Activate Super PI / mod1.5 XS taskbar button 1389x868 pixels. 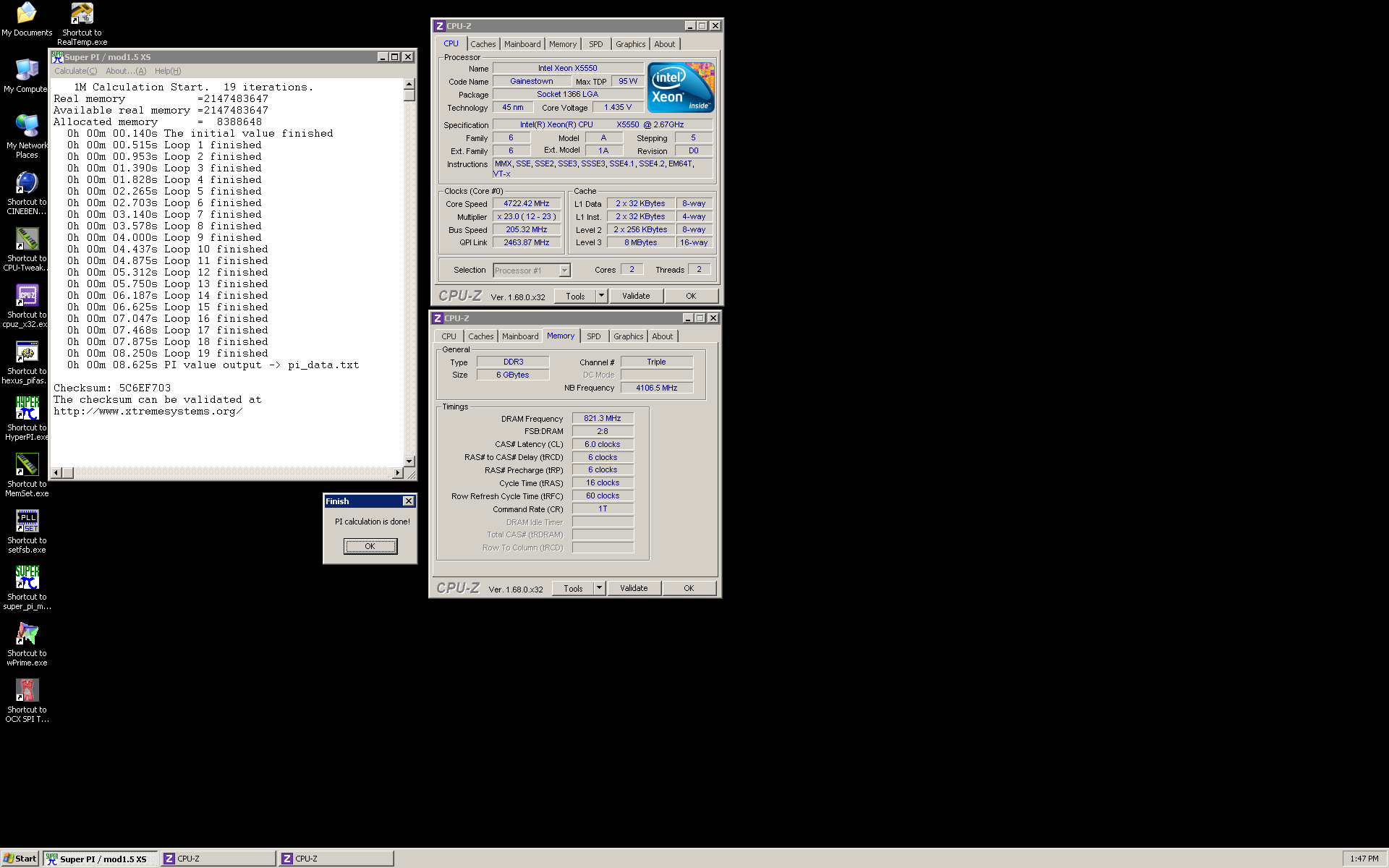coord(100,859)
